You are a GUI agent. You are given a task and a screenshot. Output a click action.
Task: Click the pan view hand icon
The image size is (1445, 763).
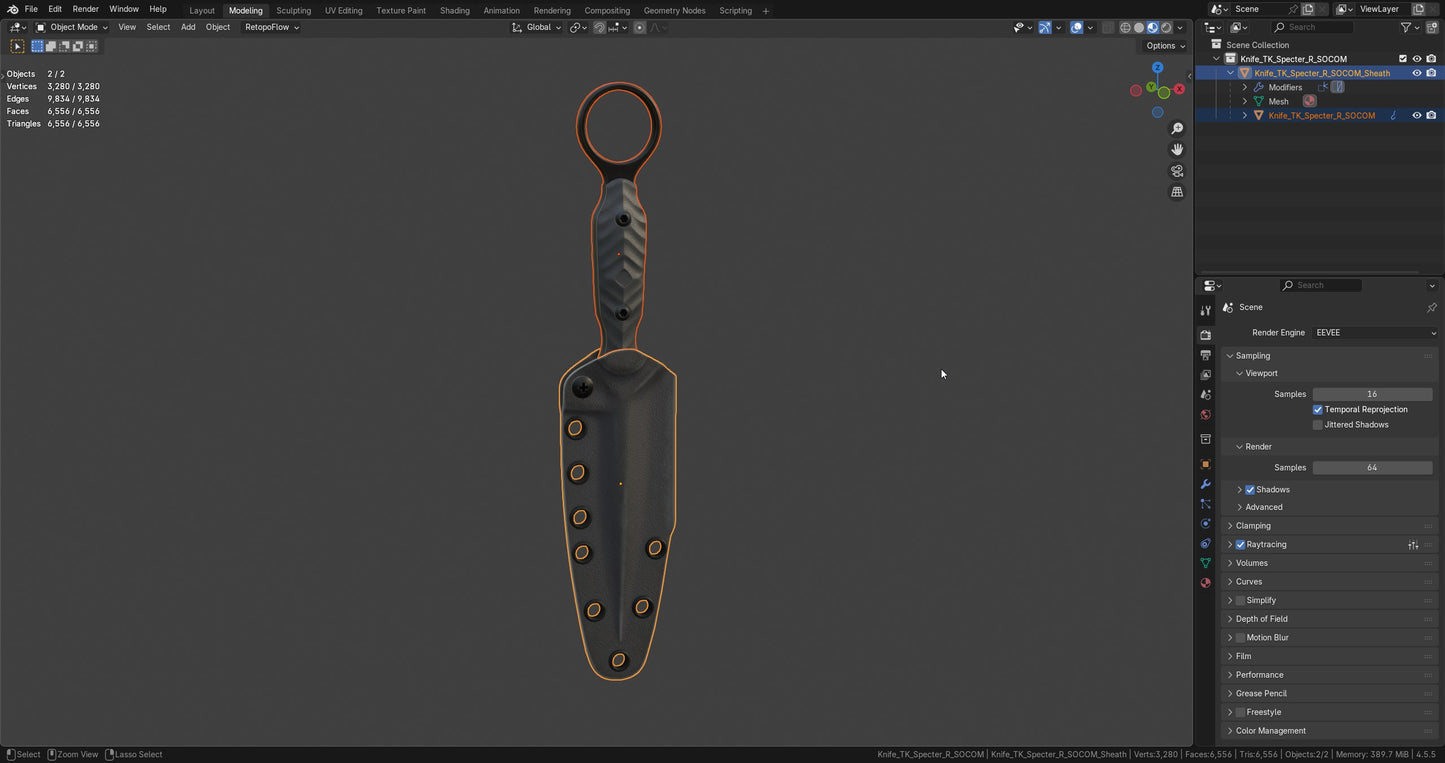click(x=1177, y=149)
